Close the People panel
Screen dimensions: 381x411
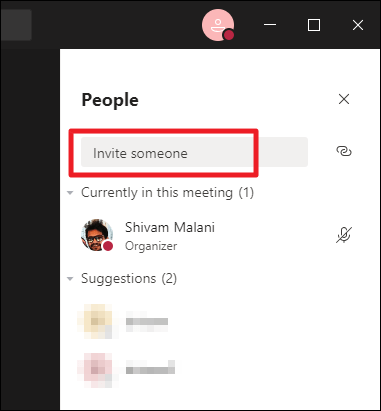point(344,99)
